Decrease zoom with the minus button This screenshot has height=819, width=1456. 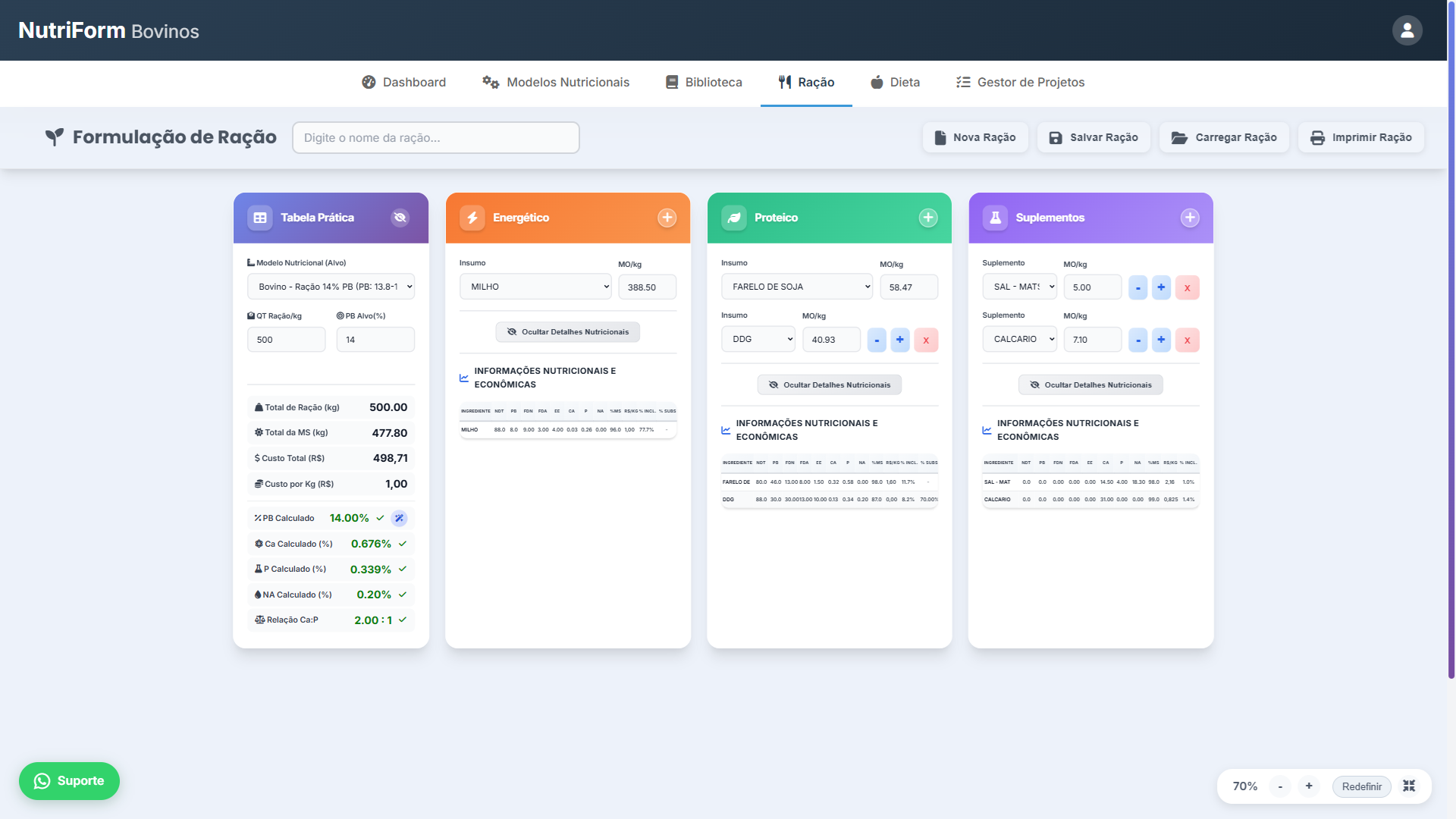(x=1280, y=786)
